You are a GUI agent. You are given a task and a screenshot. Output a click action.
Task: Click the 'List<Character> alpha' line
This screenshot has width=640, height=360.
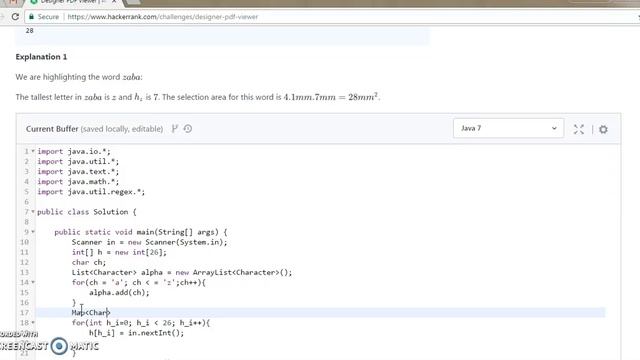click(x=182, y=272)
